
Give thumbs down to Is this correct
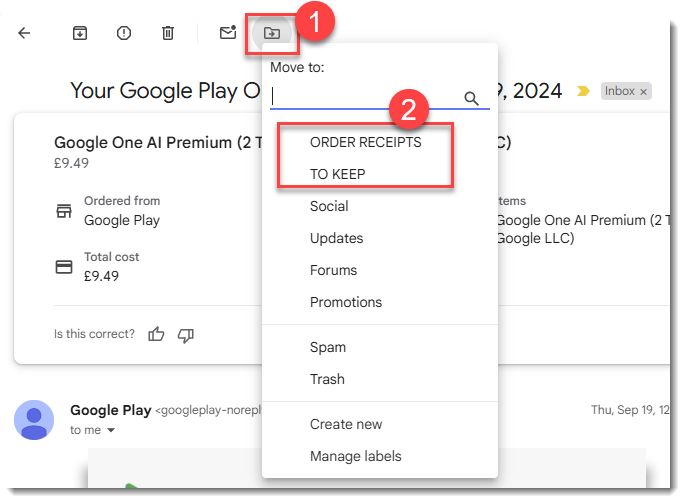186,335
